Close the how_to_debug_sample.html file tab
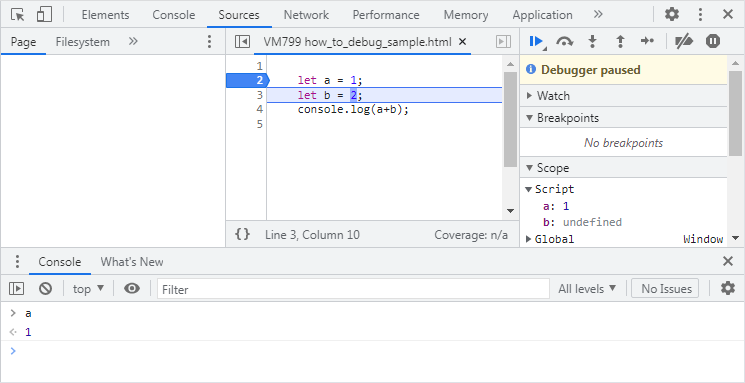The image size is (745, 383). 462,41
